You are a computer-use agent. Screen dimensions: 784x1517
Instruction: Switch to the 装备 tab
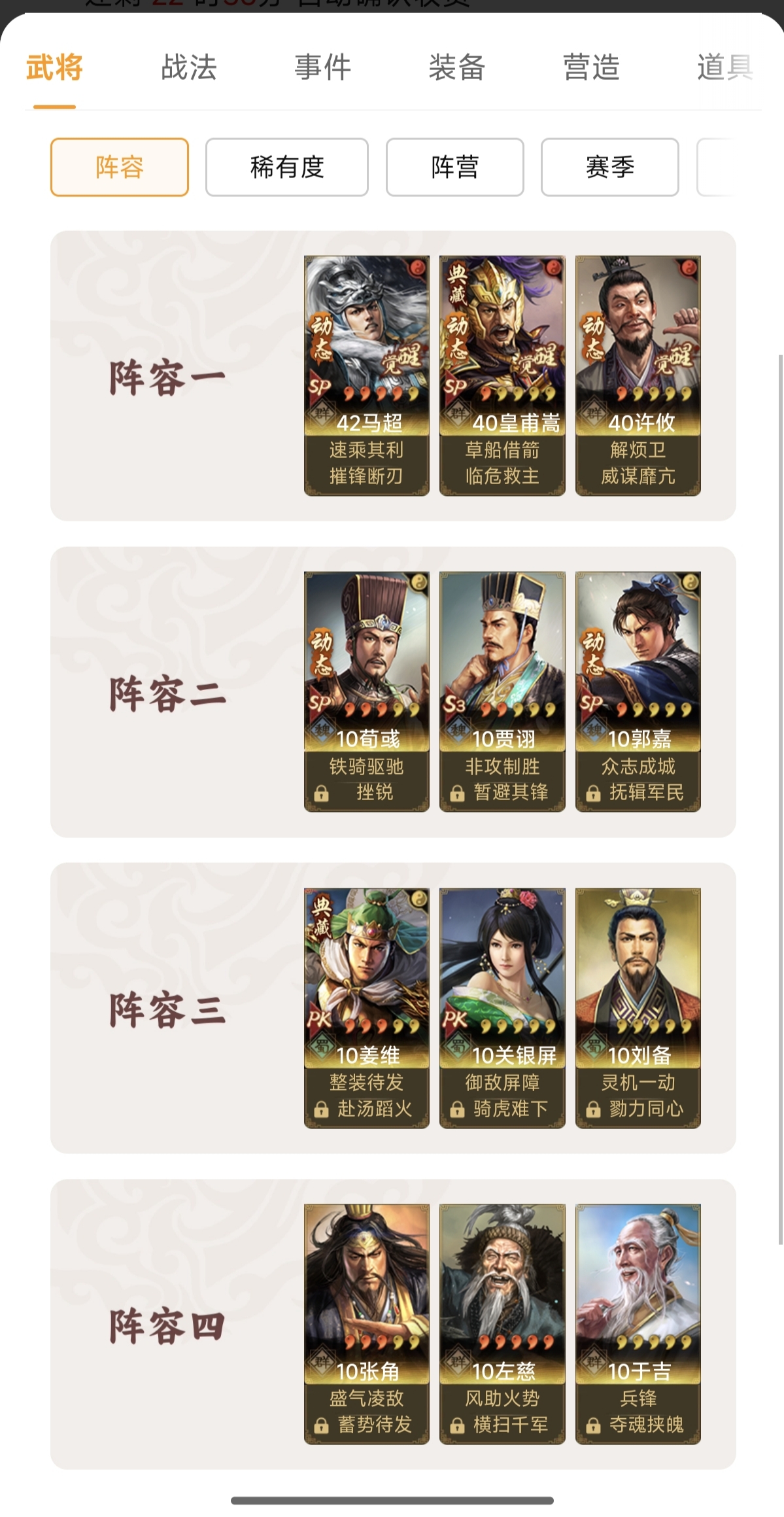(x=457, y=67)
